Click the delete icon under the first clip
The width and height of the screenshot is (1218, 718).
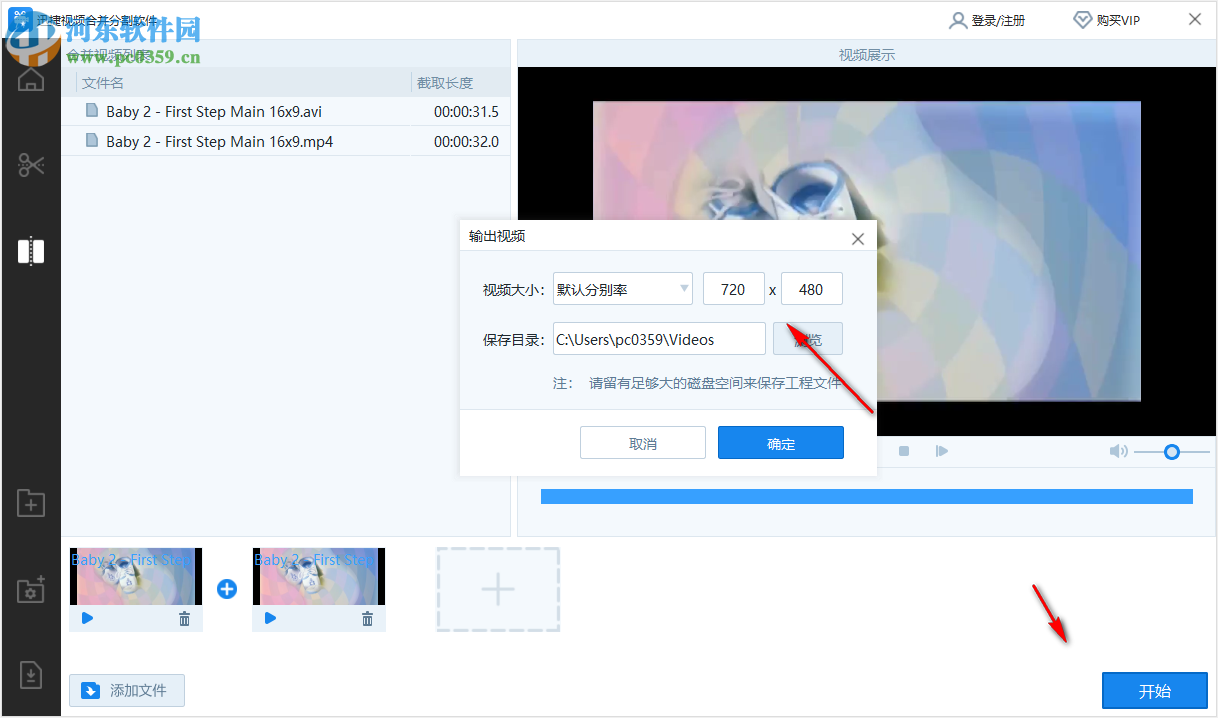pos(184,618)
